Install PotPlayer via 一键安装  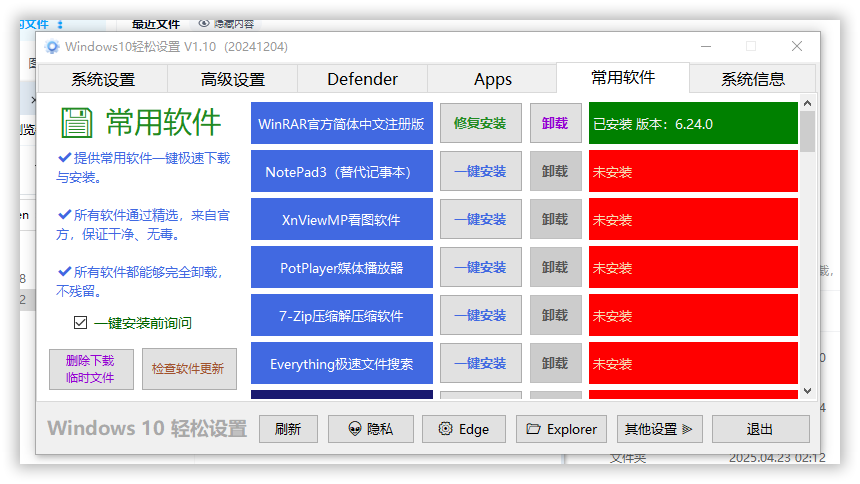[x=480, y=267]
